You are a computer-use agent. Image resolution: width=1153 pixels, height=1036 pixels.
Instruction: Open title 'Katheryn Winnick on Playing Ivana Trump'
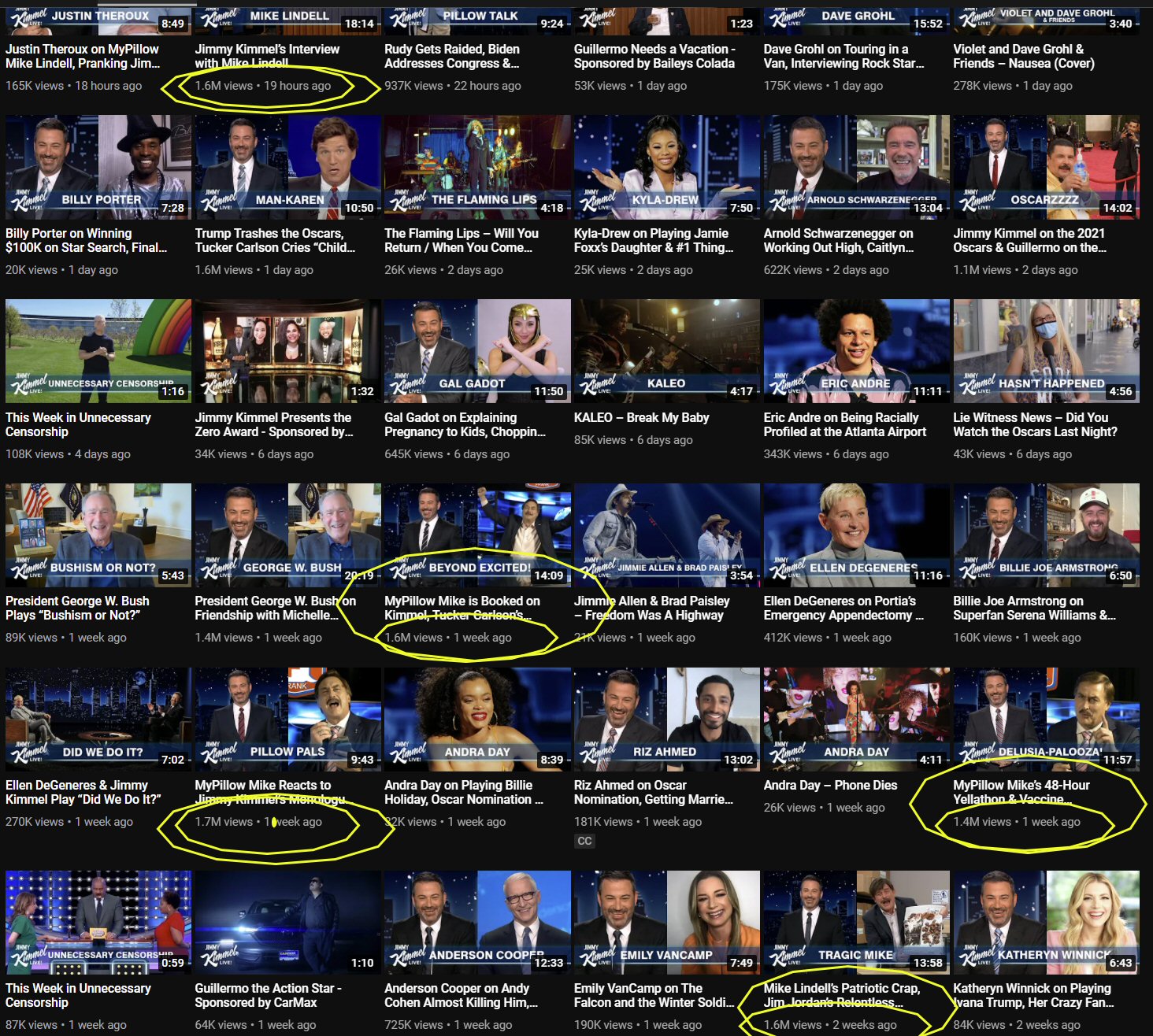coord(1034,995)
